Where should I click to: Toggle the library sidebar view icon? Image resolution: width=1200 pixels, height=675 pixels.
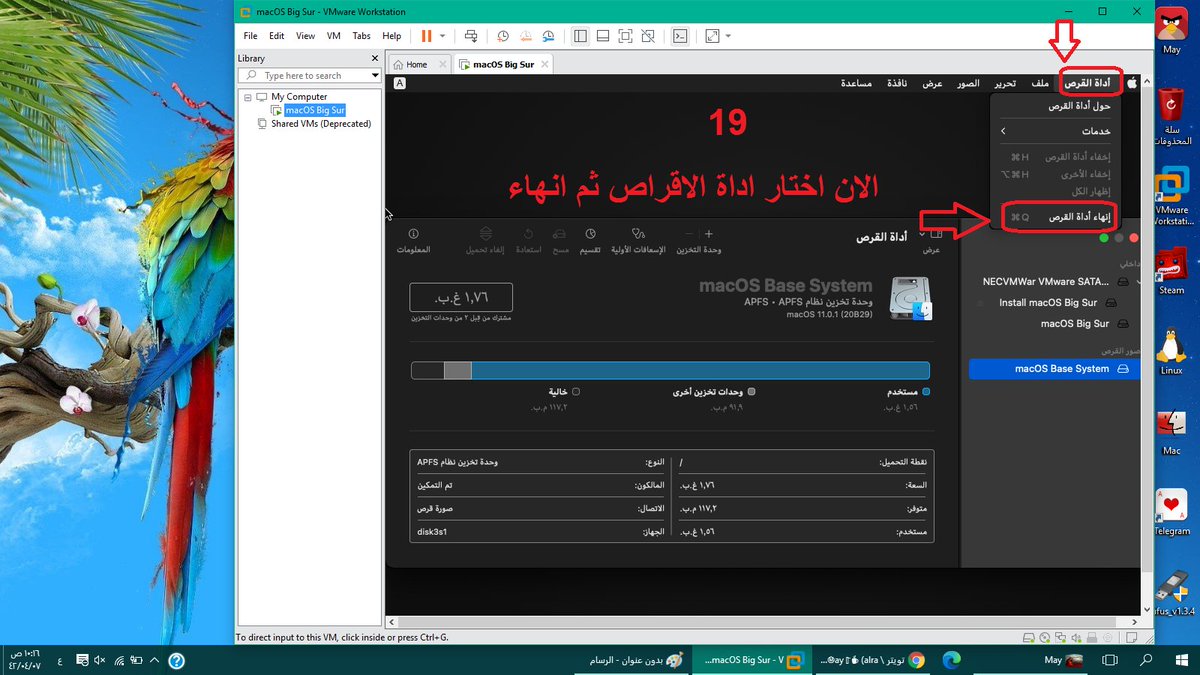[580, 36]
